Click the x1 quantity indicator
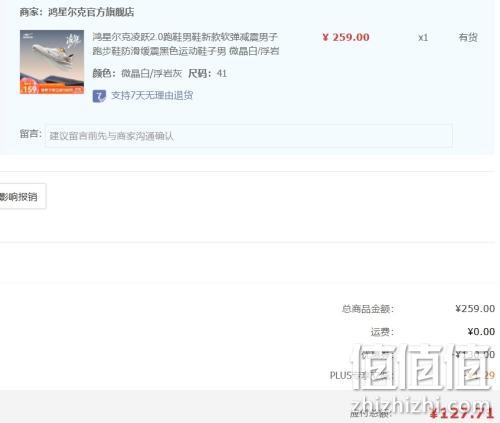 click(x=423, y=38)
